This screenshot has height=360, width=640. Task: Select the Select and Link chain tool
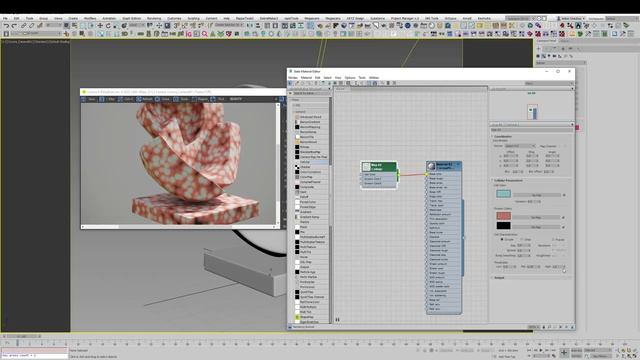coord(24,25)
